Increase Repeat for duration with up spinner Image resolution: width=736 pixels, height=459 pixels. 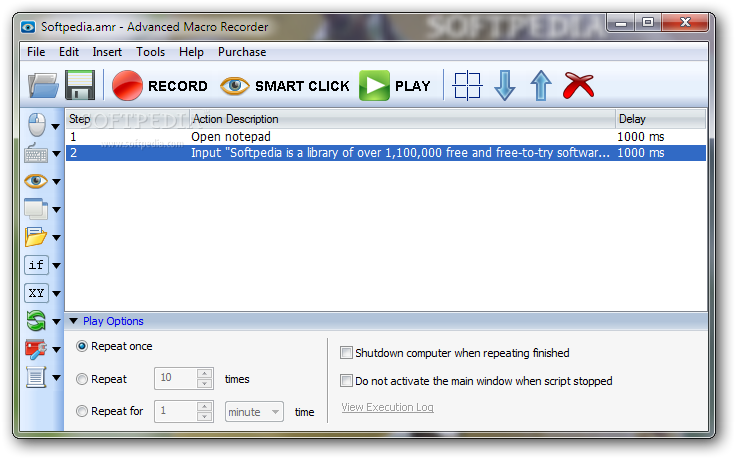(204, 406)
